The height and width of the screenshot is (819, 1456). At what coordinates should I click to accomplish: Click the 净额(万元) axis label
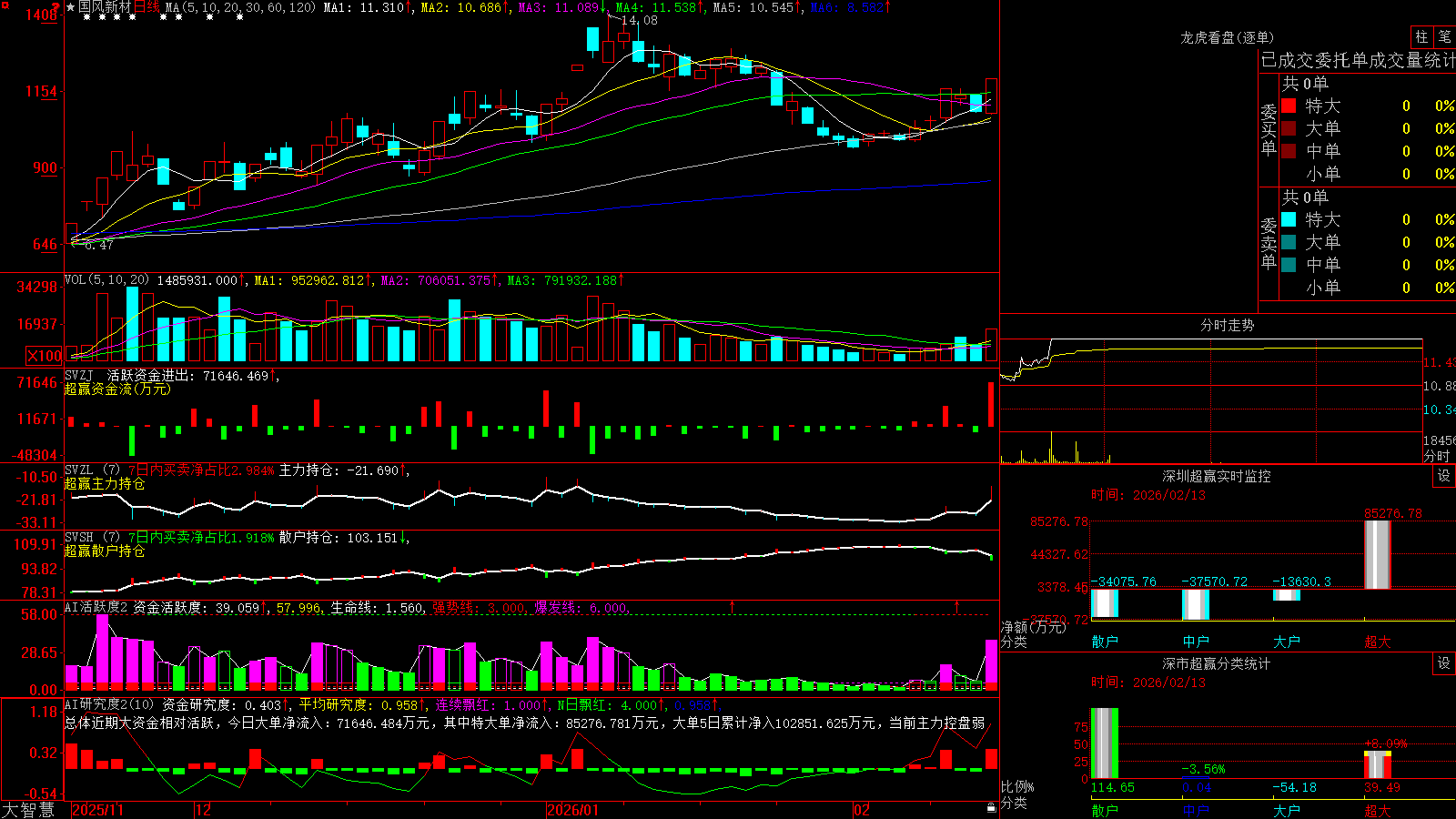click(x=1034, y=627)
